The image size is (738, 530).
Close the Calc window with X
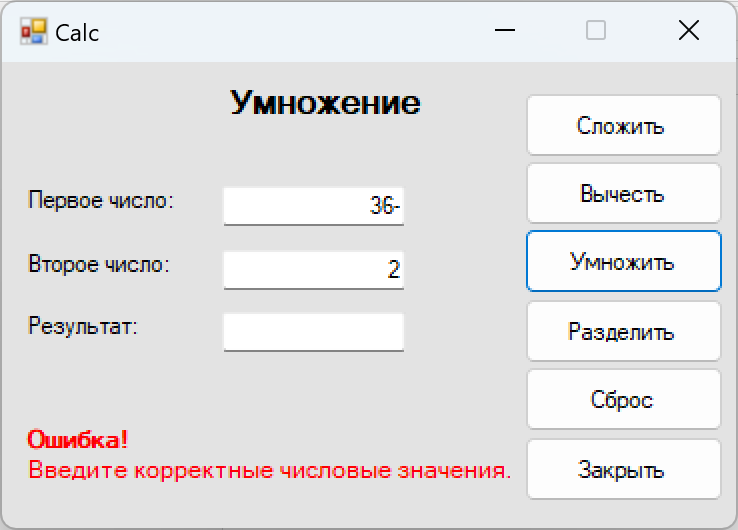[x=689, y=31]
